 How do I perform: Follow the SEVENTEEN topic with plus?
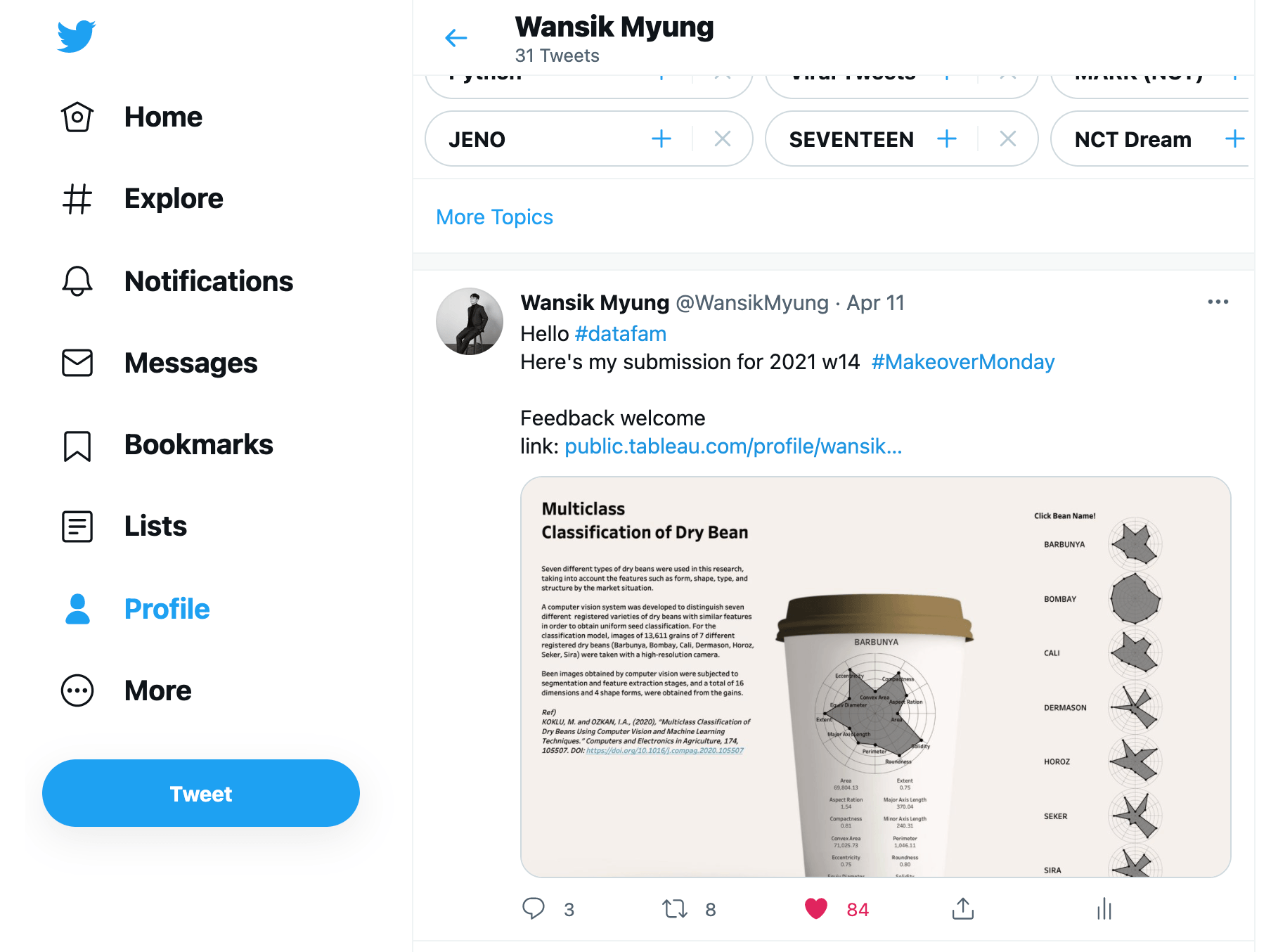[x=947, y=139]
